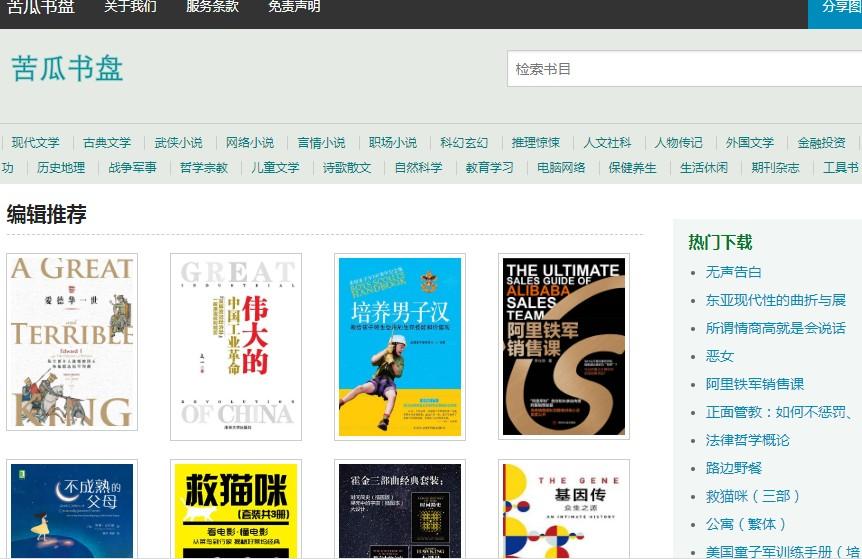The image size is (862, 559).
Task: Browse the 职场小说 category
Action: pos(393,143)
